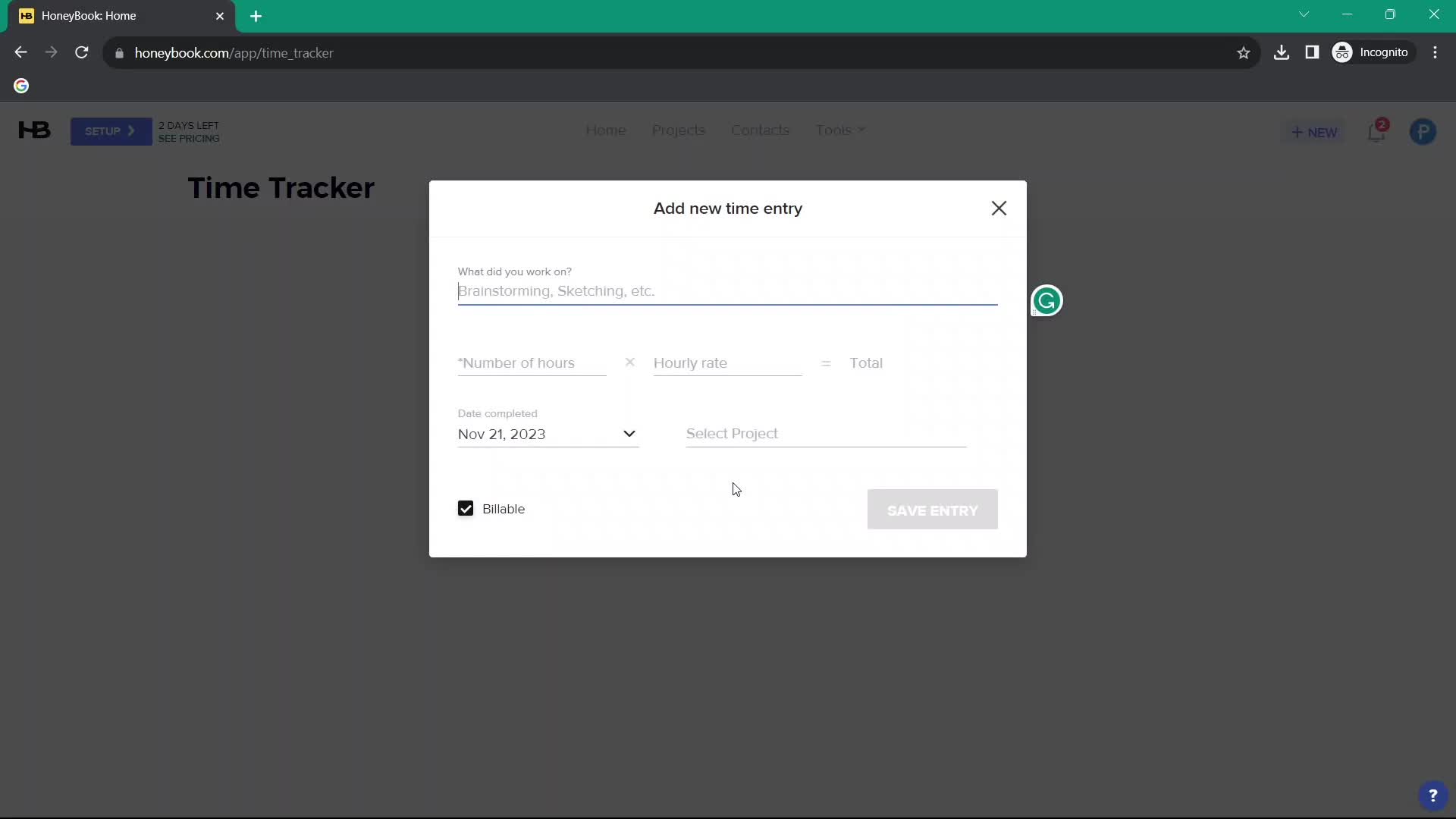Close the Add new time entry dialog

click(999, 209)
